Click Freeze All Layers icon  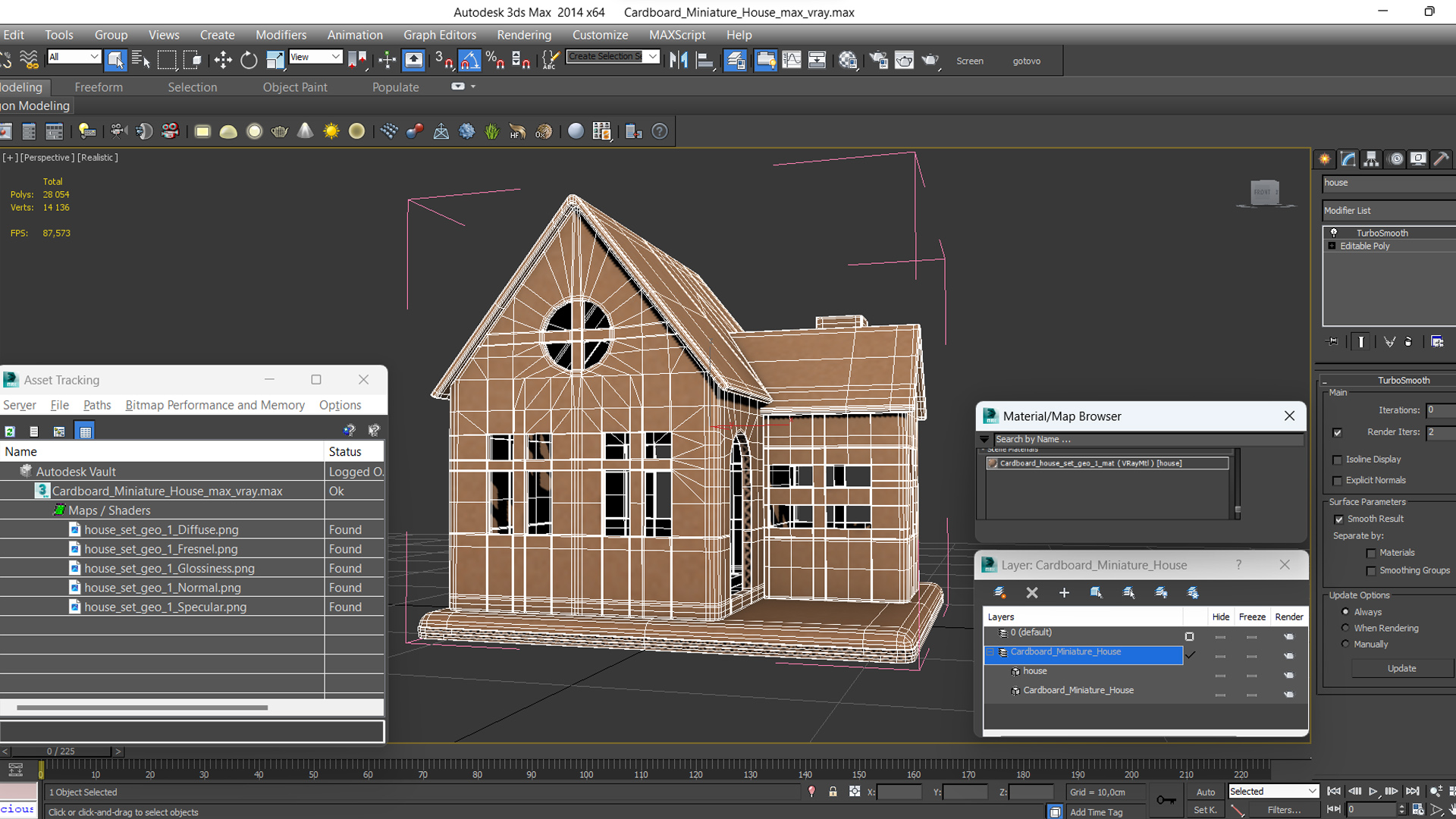click(1193, 592)
